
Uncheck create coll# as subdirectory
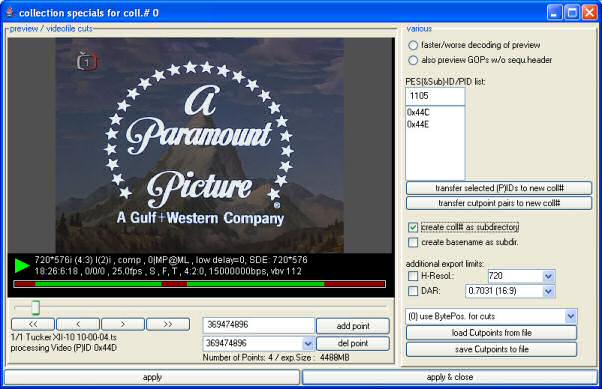413,227
